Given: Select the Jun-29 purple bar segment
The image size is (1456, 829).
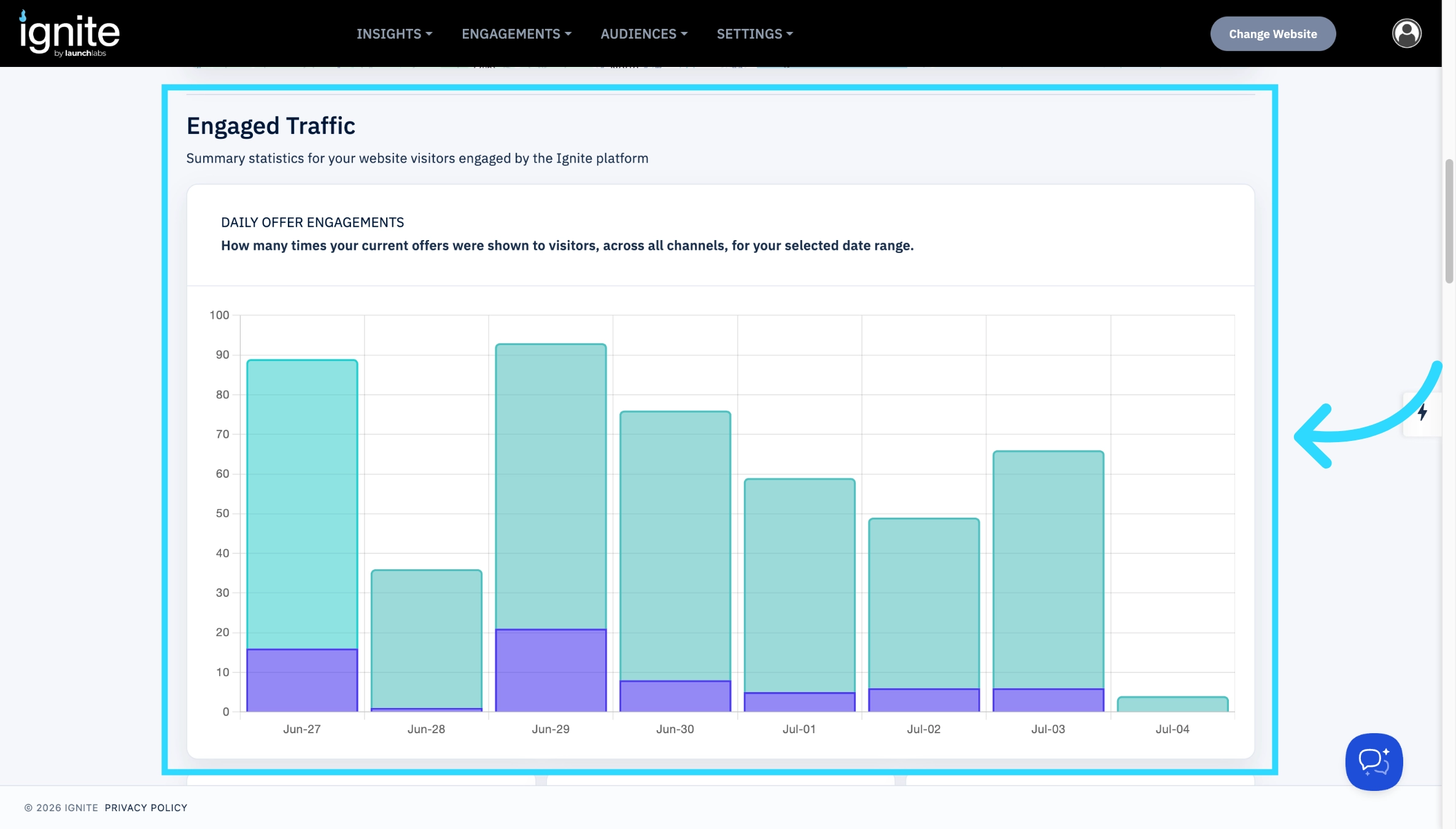Looking at the screenshot, I should tap(551, 671).
